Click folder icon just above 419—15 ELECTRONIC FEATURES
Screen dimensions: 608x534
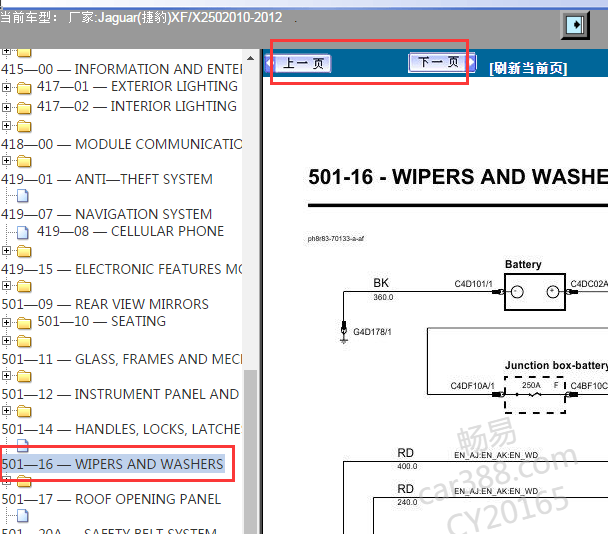pyautogui.click(x=24, y=251)
